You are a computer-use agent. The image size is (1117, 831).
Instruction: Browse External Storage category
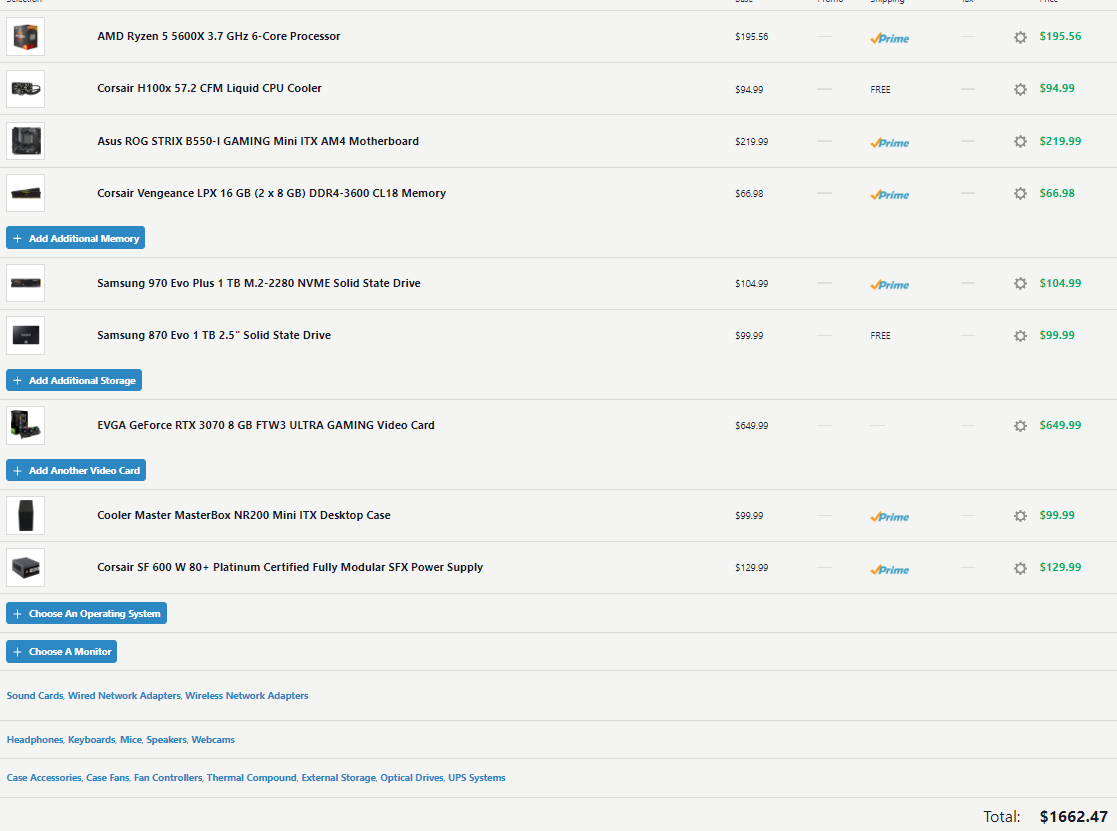[338, 778]
